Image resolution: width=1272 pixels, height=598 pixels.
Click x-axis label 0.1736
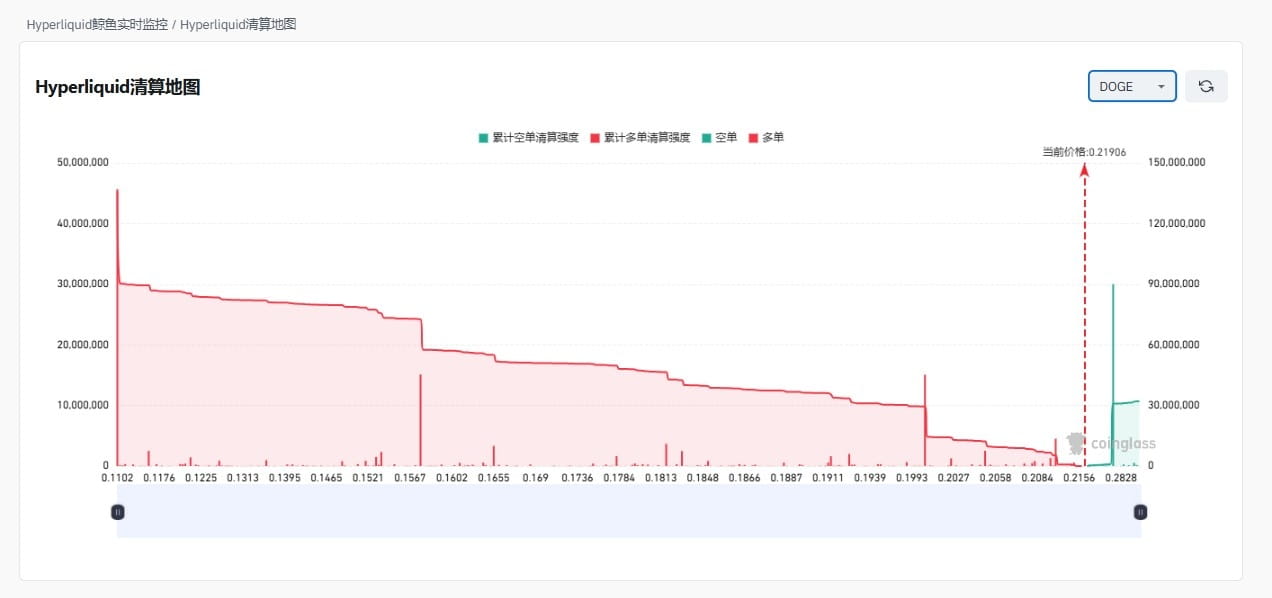[x=576, y=479]
